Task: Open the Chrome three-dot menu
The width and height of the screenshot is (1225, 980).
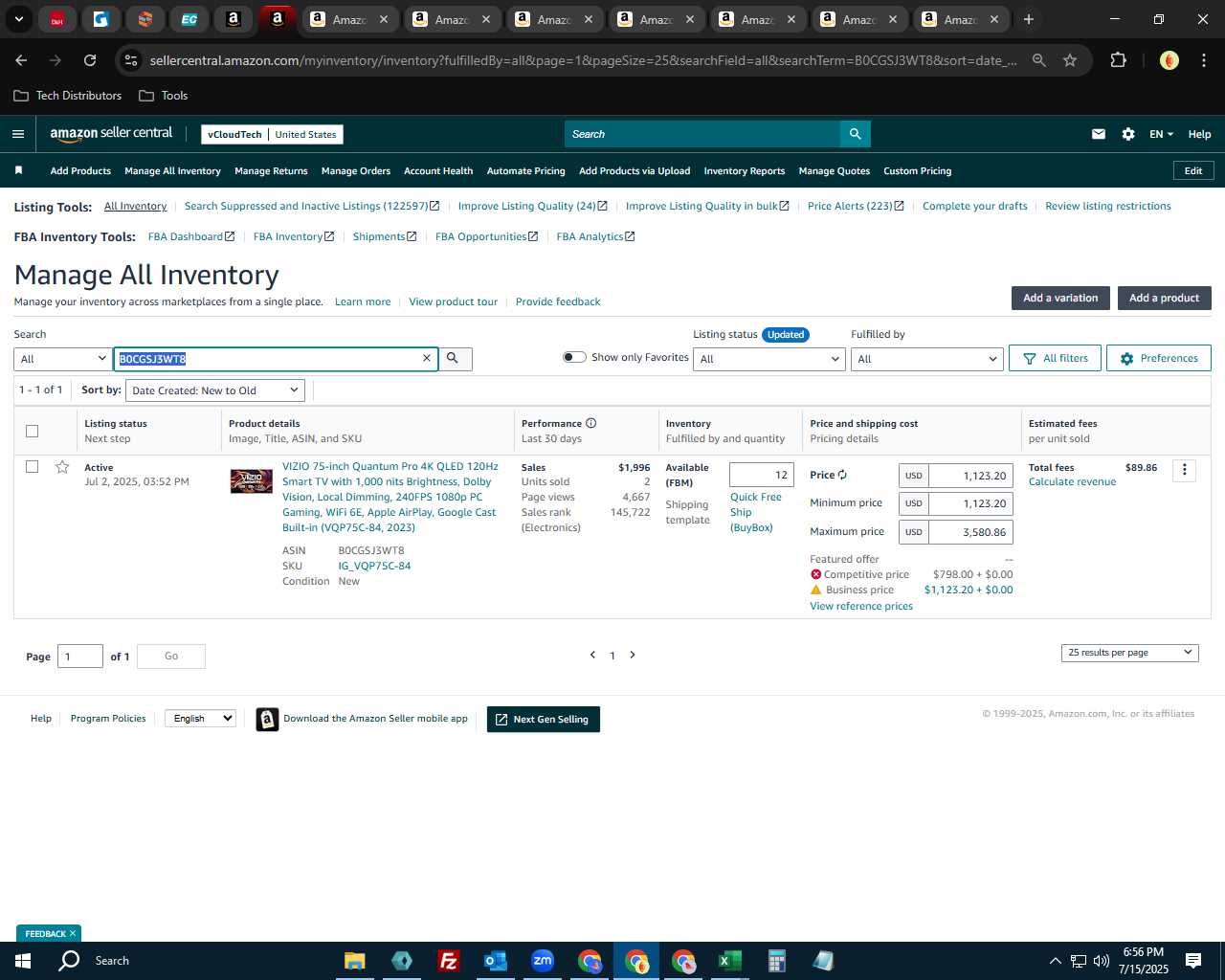Action: (1202, 60)
